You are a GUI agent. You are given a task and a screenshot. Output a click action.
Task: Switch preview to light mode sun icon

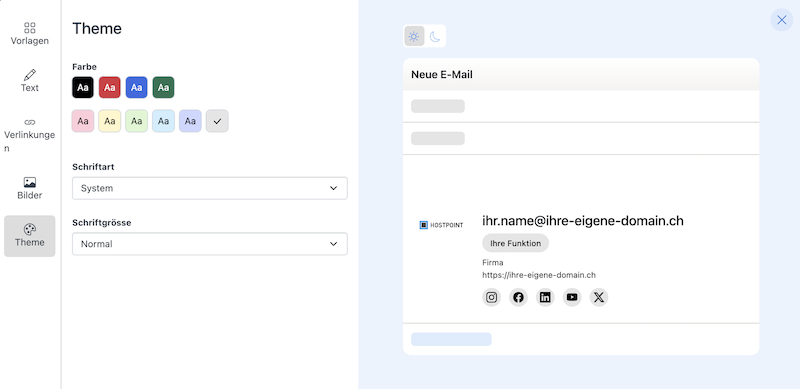click(x=414, y=36)
